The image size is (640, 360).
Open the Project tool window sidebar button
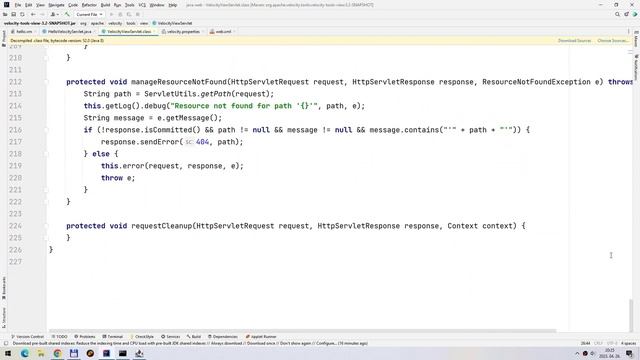4,38
